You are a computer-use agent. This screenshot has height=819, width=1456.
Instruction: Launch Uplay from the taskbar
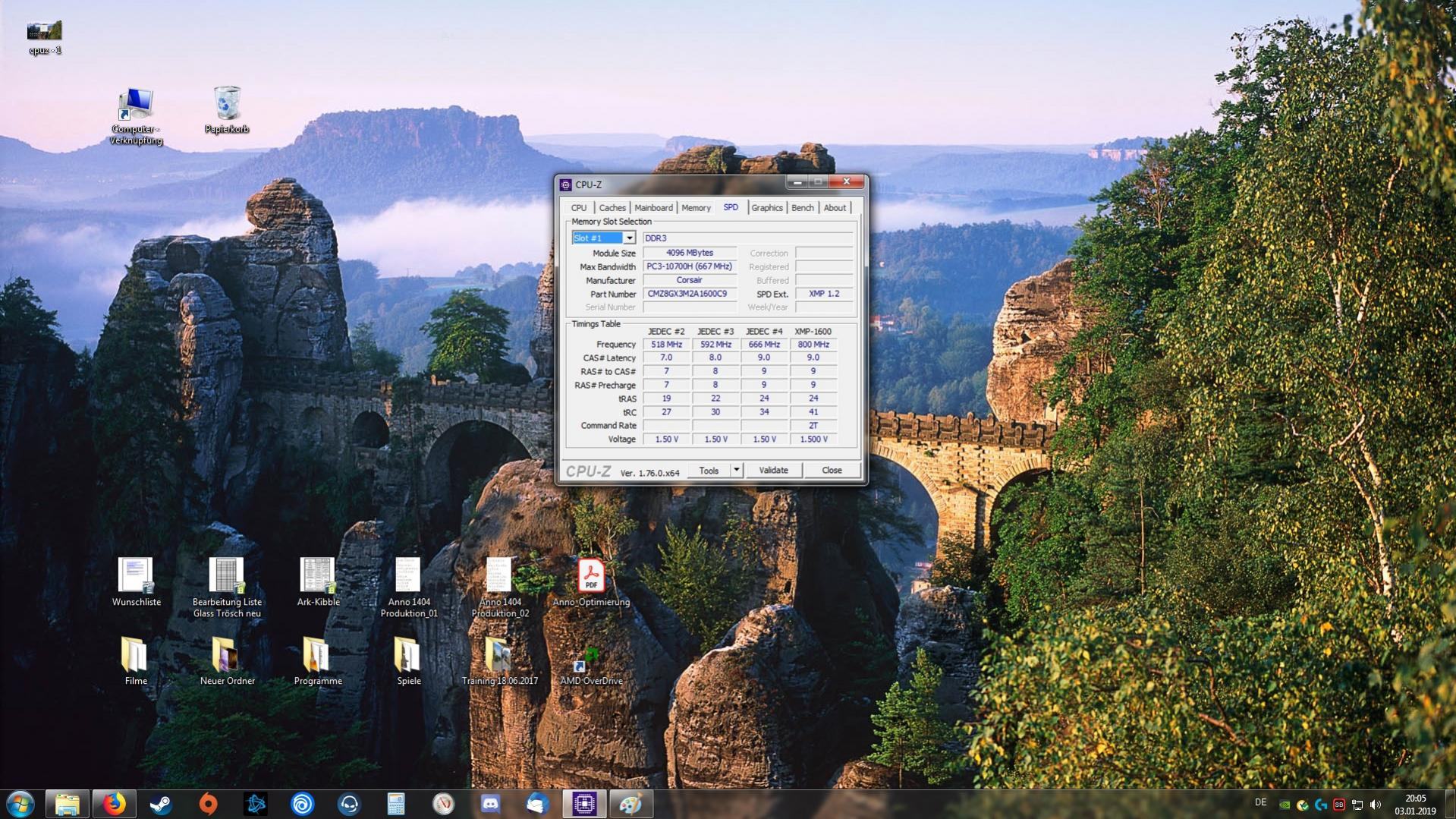(x=302, y=804)
